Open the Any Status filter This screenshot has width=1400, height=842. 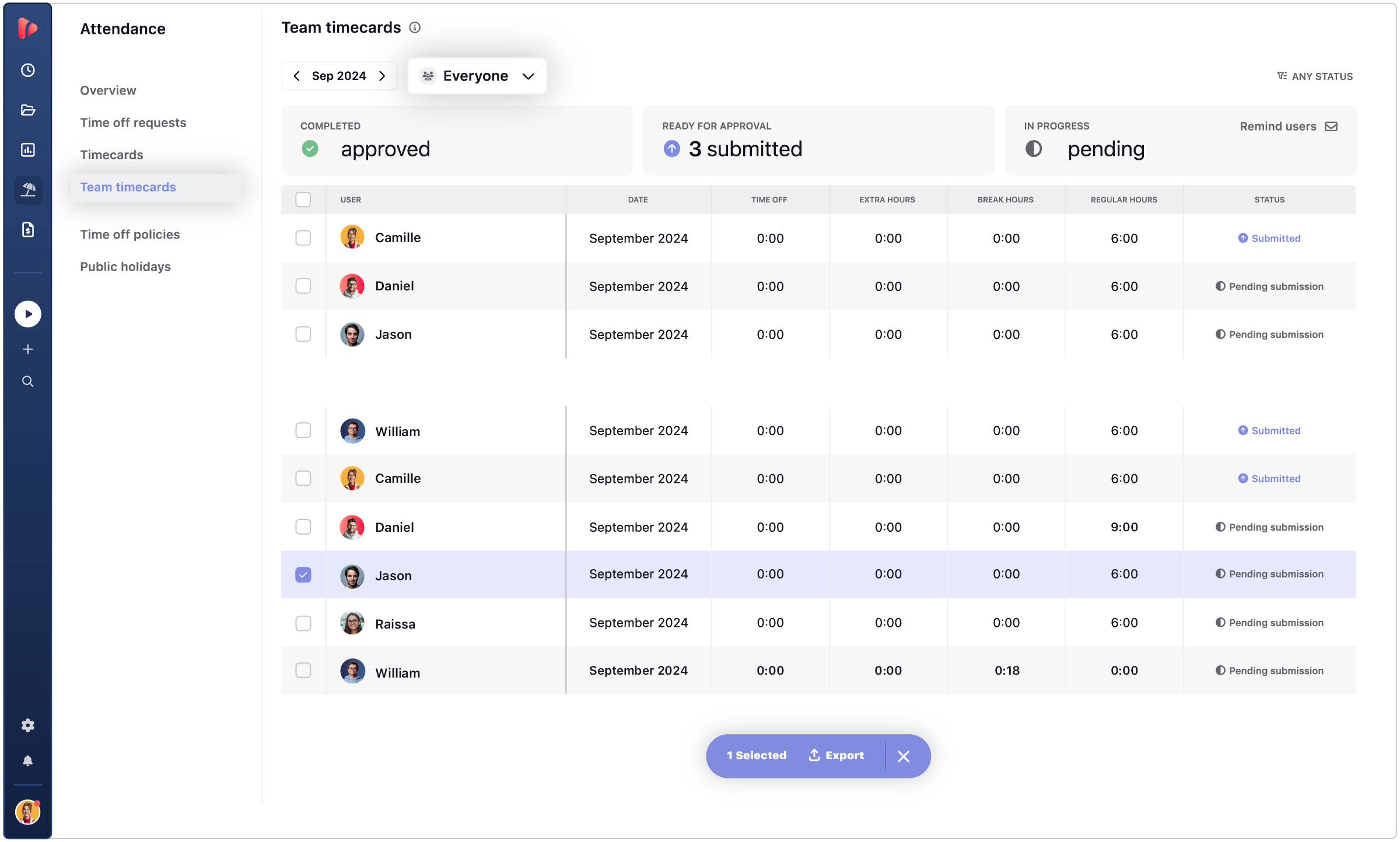1315,76
